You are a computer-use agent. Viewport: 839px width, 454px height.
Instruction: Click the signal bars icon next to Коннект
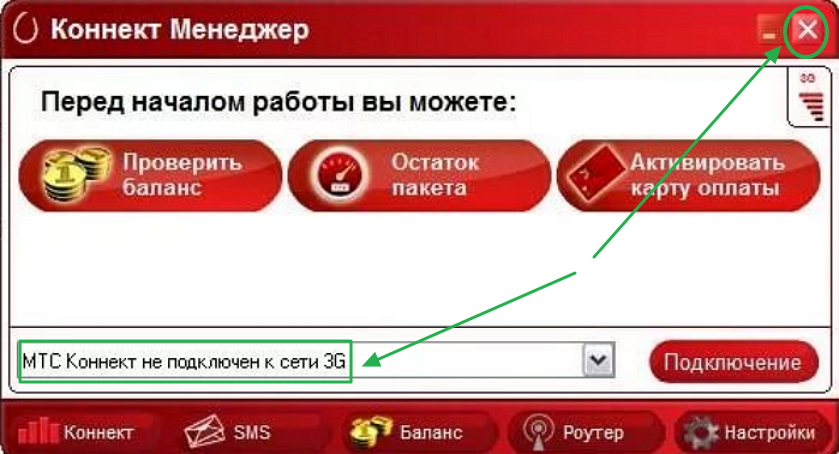pyautogui.click(x=39, y=430)
